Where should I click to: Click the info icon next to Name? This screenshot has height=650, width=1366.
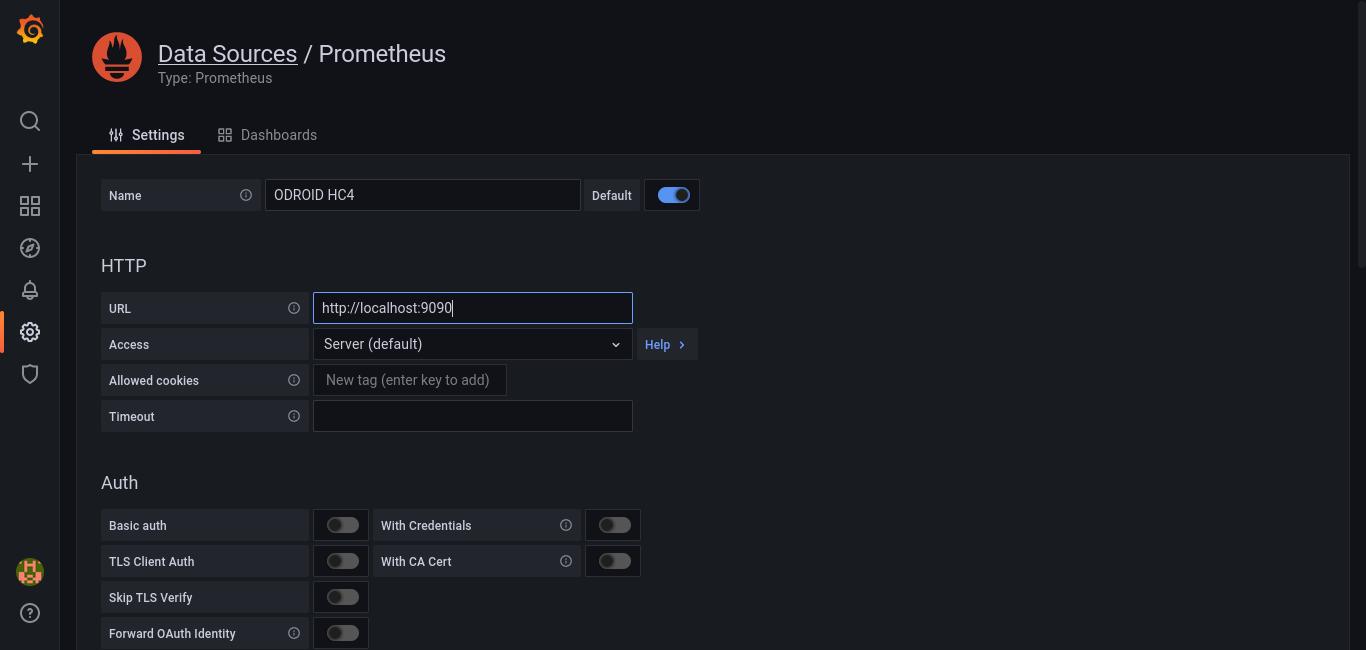pos(246,195)
